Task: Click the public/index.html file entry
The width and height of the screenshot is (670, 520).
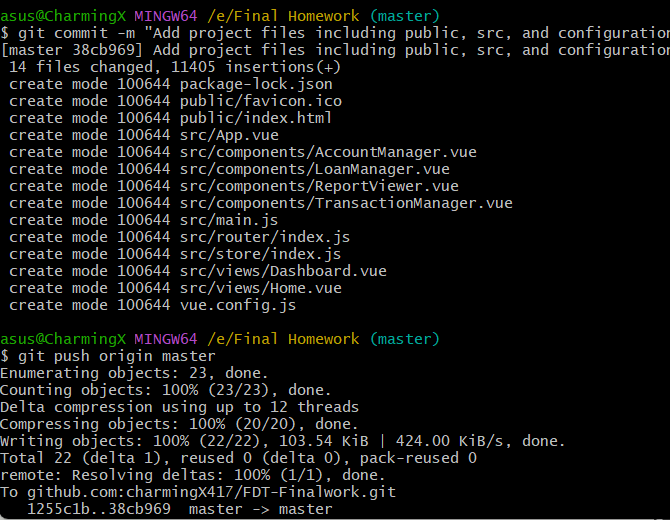Action: point(256,118)
